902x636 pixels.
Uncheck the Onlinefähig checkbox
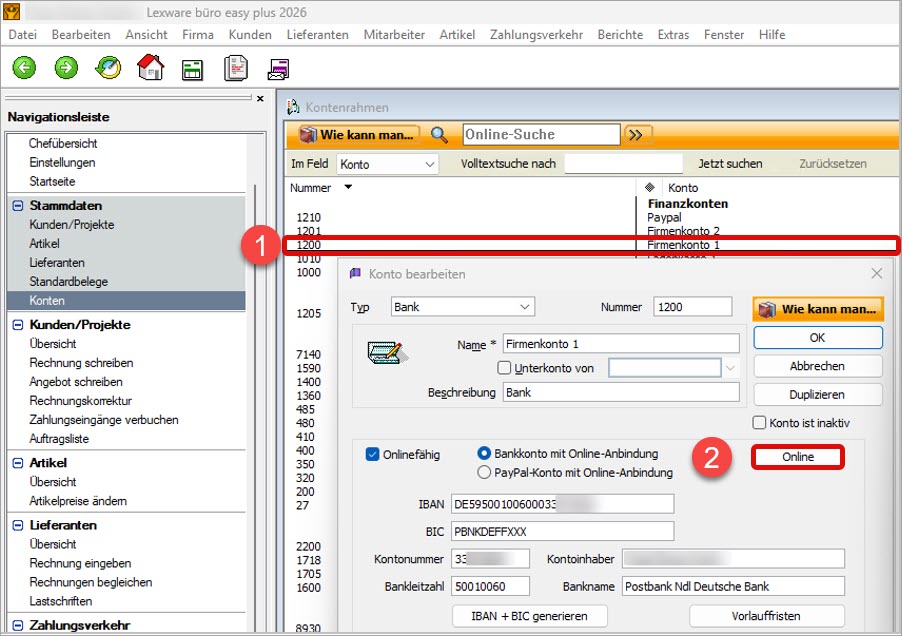click(x=373, y=454)
